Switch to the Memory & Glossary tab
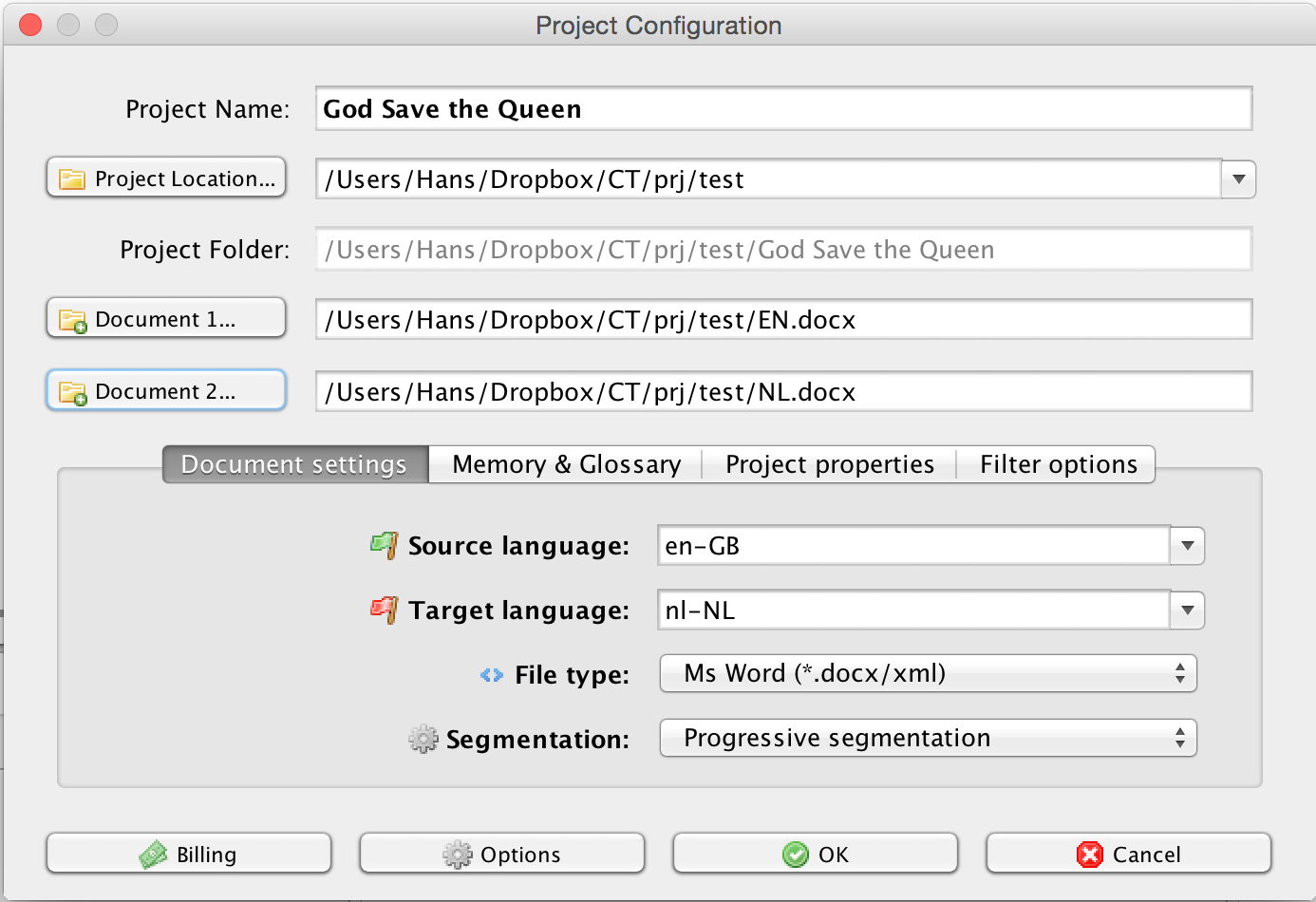The height and width of the screenshot is (902, 1316). pos(566,464)
